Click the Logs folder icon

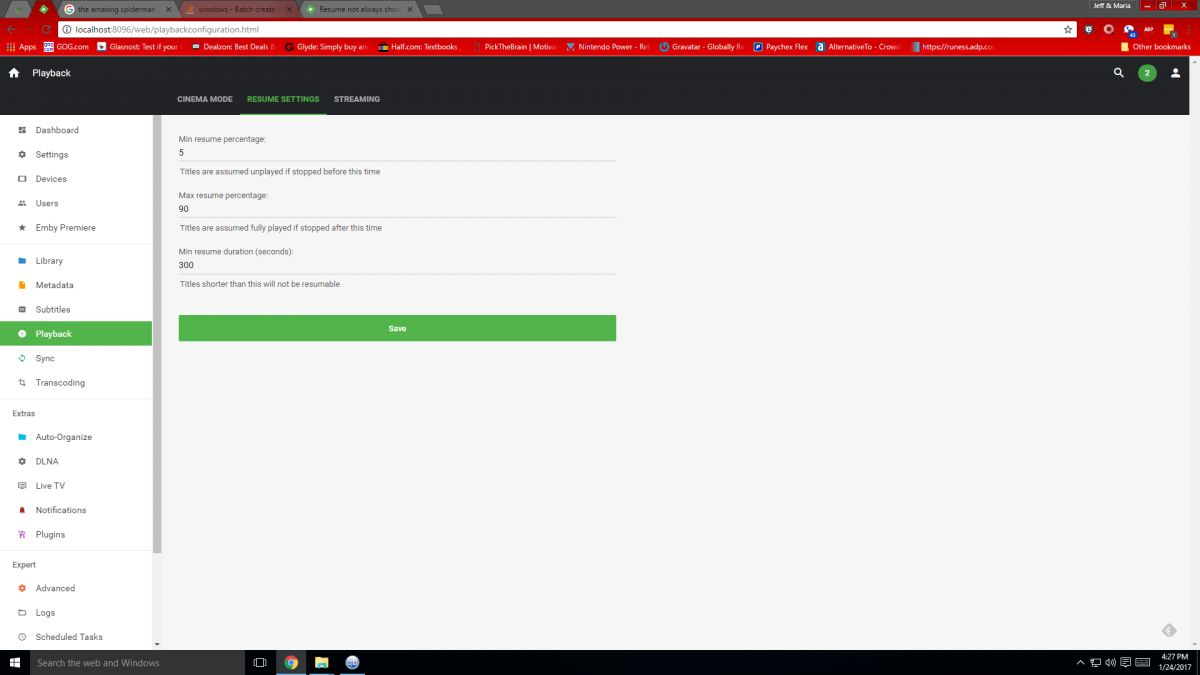pyautogui.click(x=22, y=613)
